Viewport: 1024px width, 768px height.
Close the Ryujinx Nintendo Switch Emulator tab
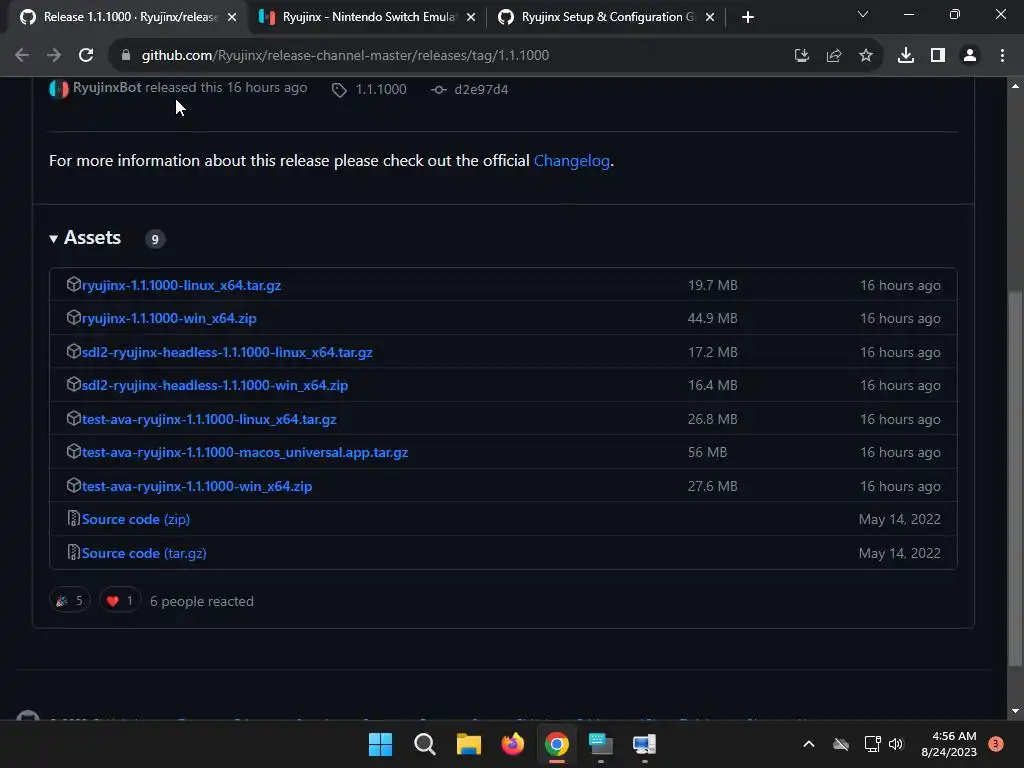tap(471, 17)
